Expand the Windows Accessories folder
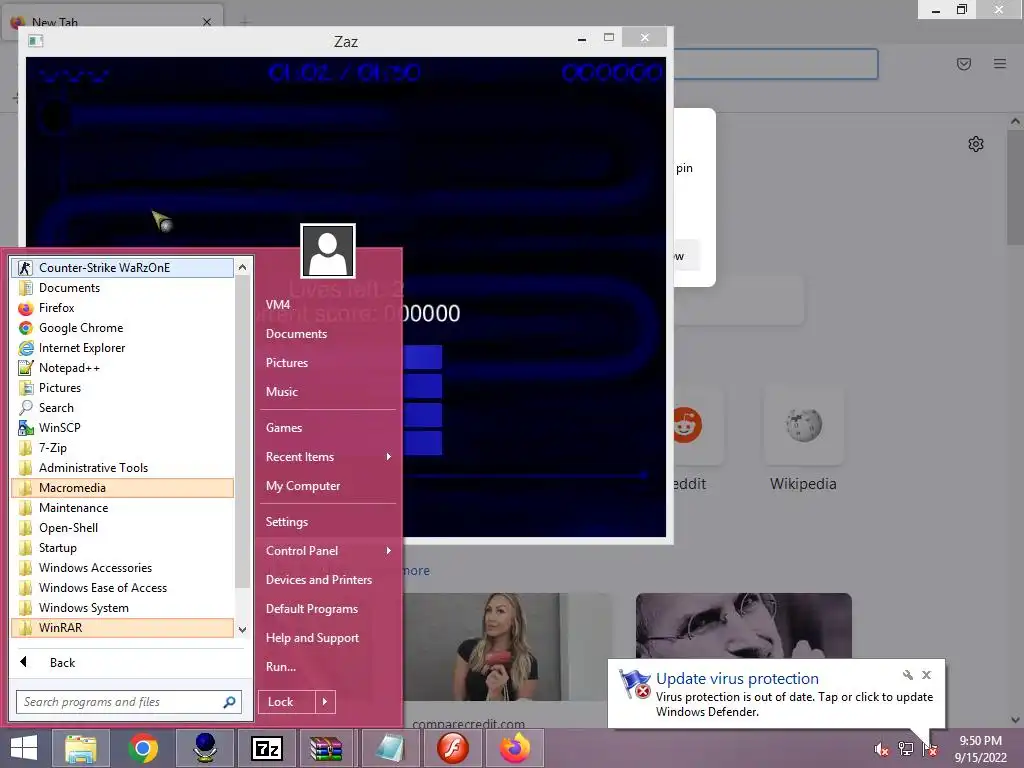The image size is (1024, 768). tap(122, 568)
